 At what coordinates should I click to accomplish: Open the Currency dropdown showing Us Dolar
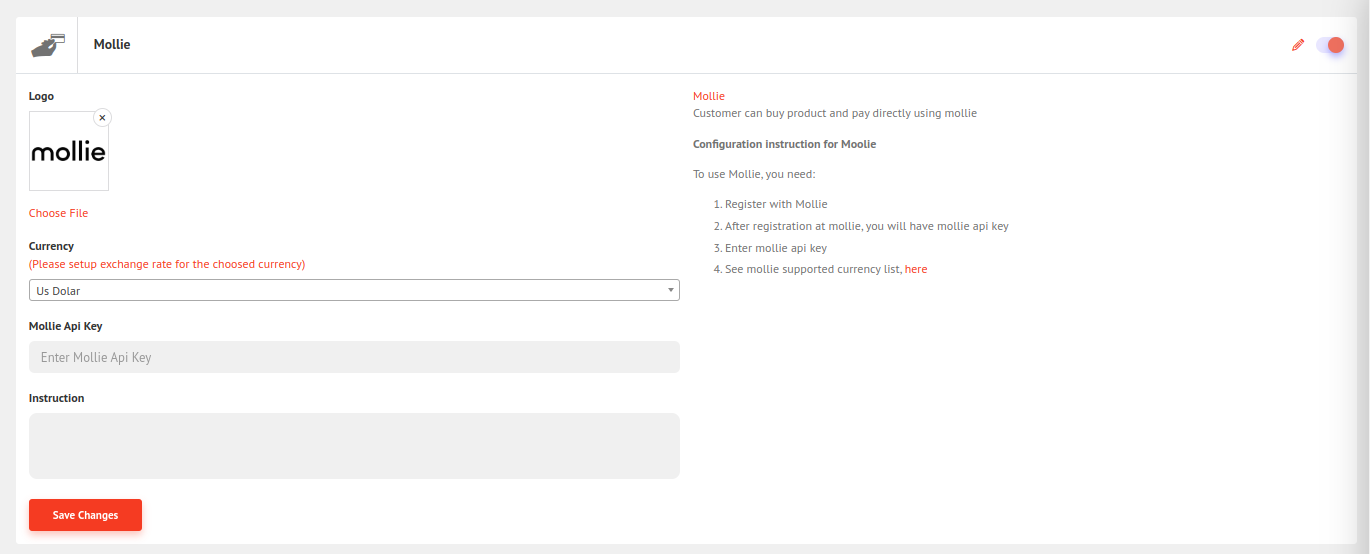354,291
